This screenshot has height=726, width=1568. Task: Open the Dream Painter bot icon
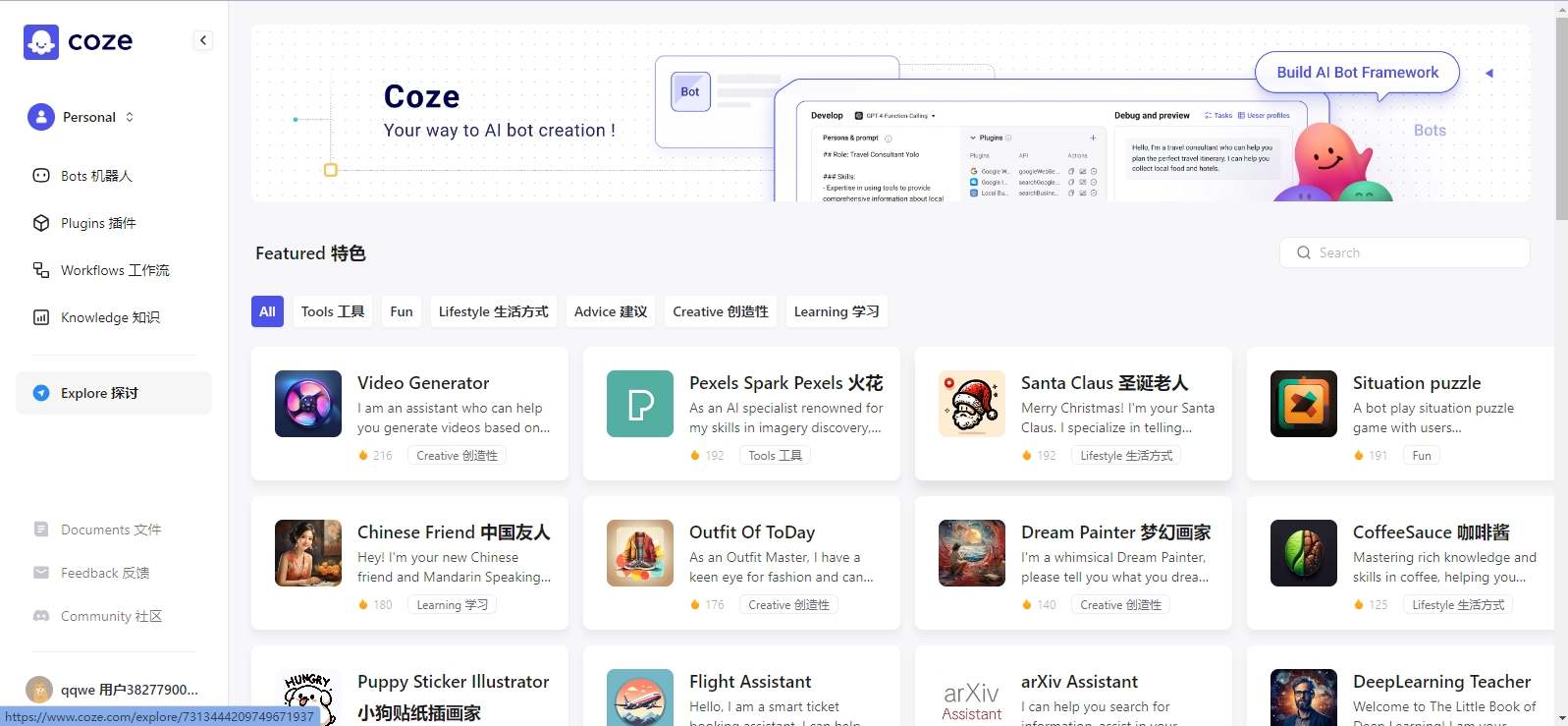click(x=972, y=553)
